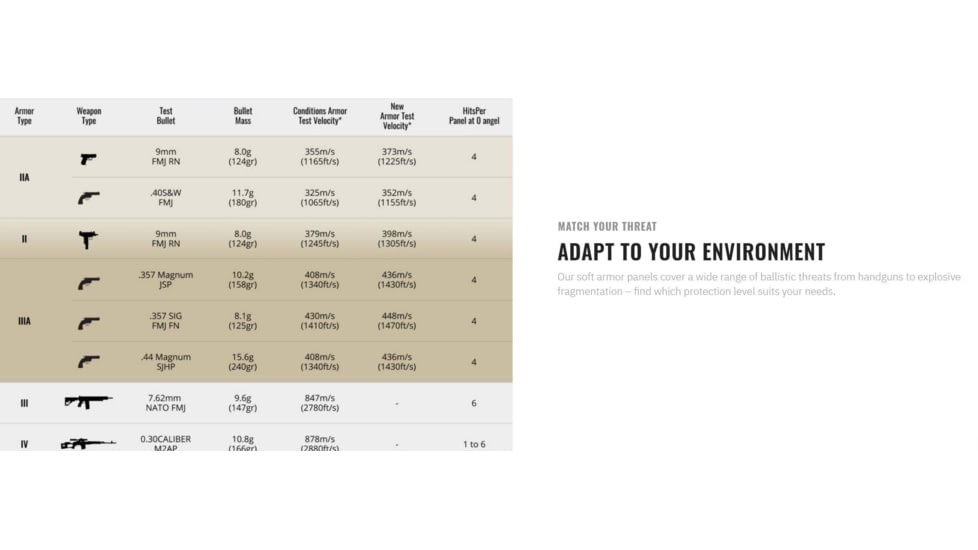Click the sniper rifle icon in level IV row
Image resolution: width=978 pixels, height=550 pixels.
click(x=88, y=443)
